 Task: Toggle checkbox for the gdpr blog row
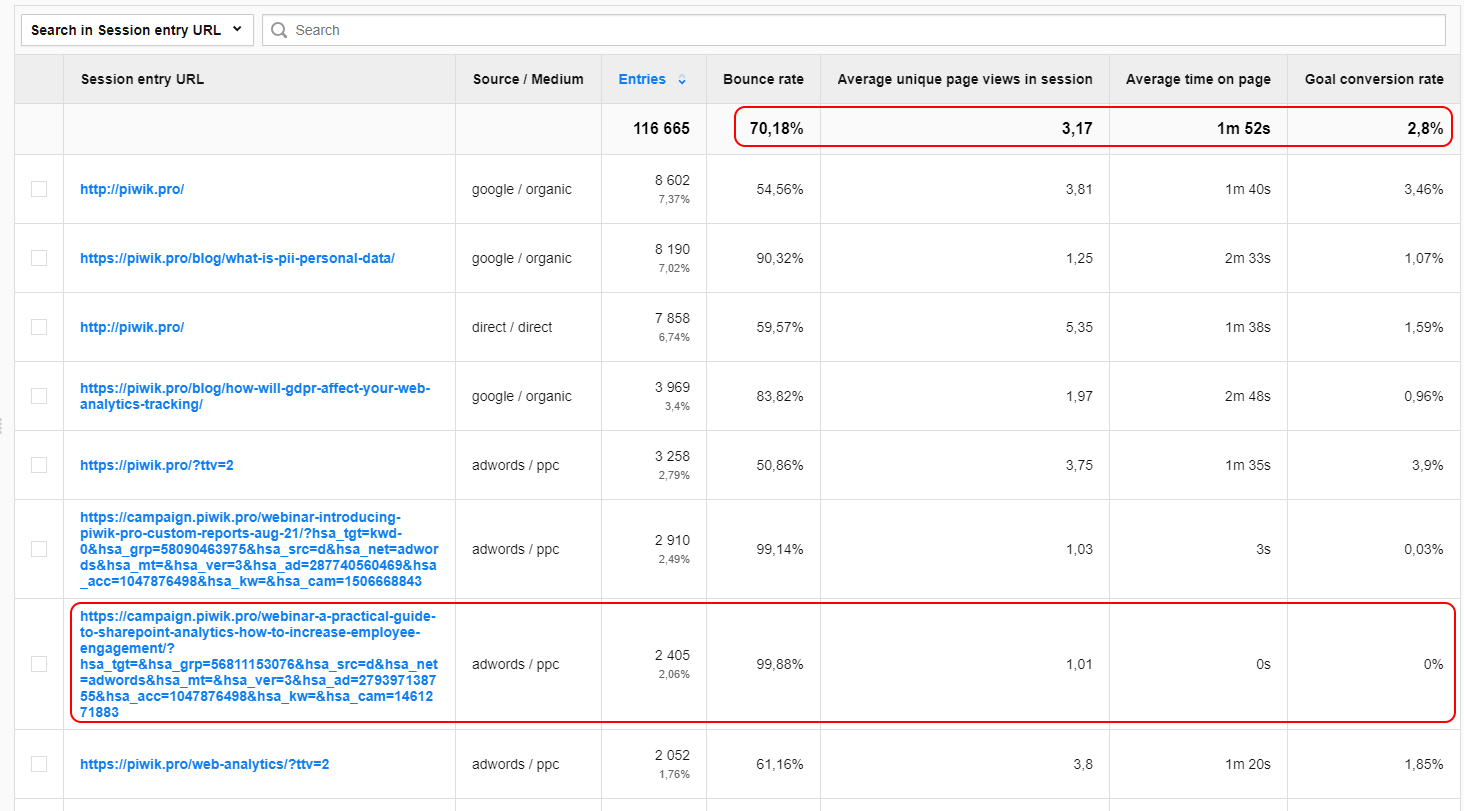point(39,396)
